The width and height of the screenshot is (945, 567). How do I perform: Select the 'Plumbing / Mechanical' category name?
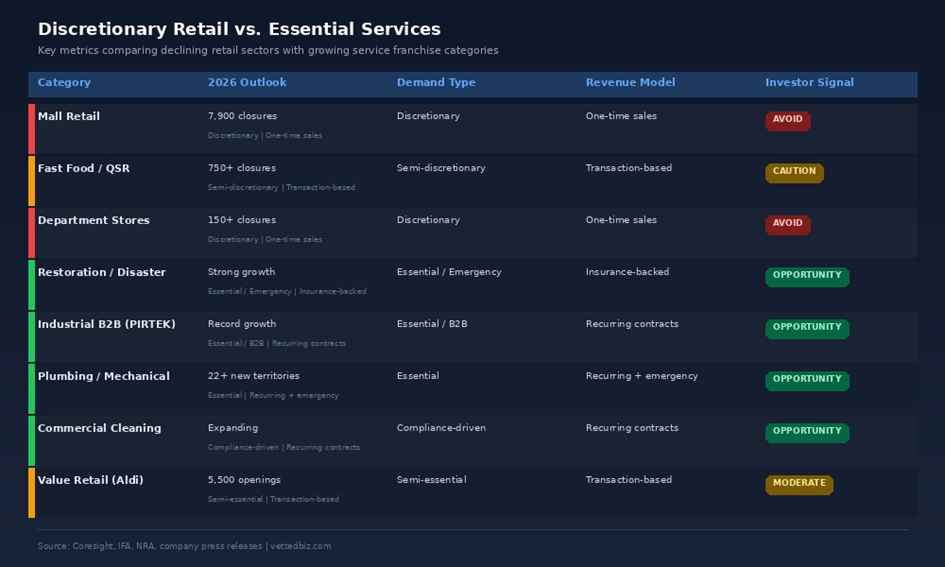(104, 376)
